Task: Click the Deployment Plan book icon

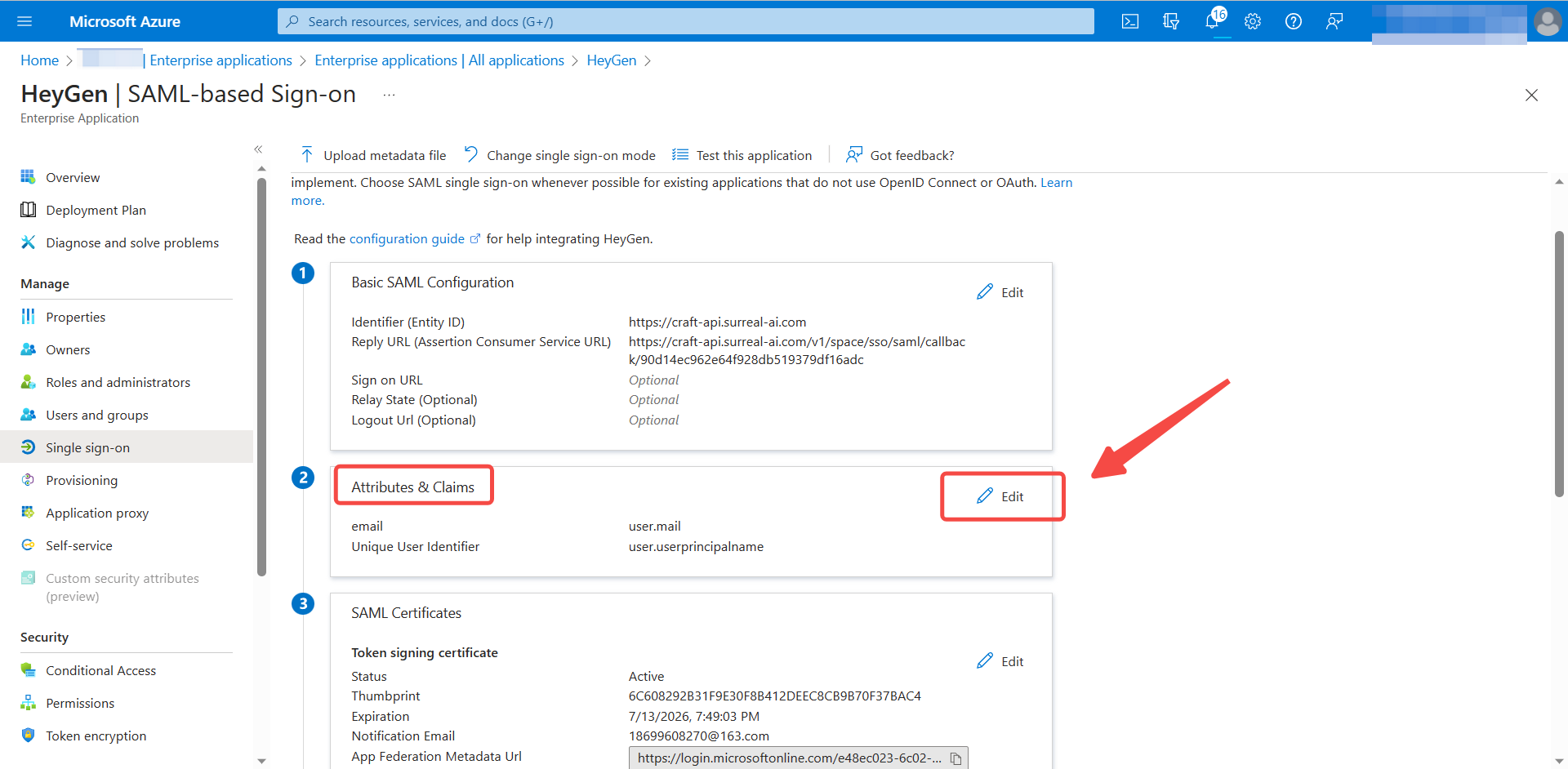Action: pyautogui.click(x=28, y=210)
